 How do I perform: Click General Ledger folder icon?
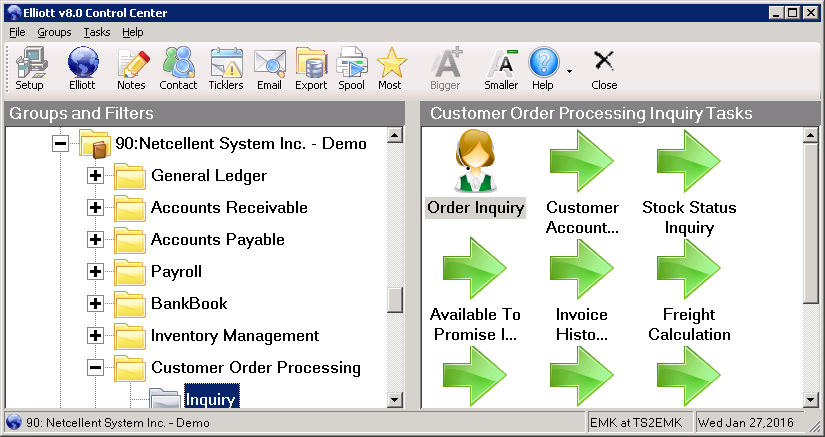[129, 177]
